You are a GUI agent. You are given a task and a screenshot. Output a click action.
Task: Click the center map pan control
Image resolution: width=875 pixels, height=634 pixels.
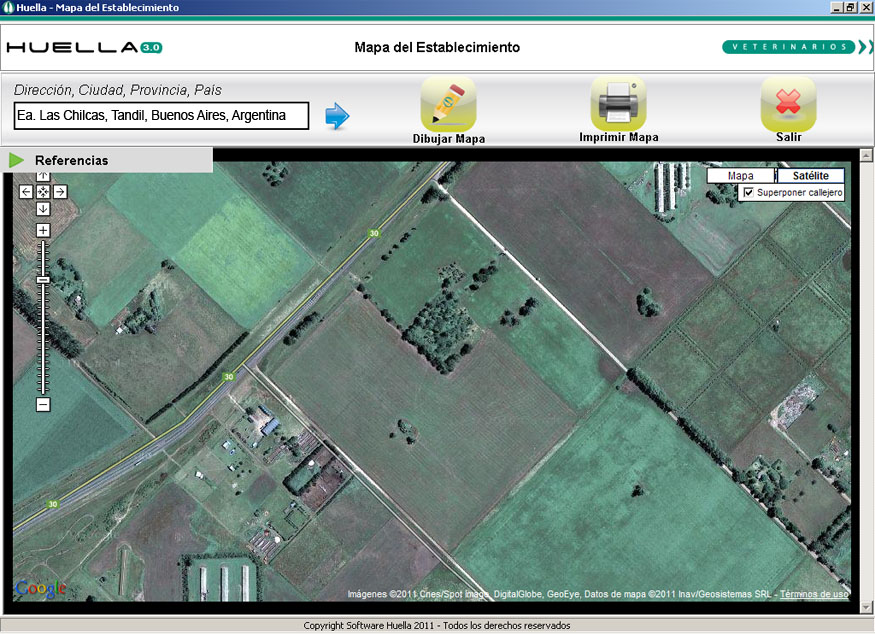tap(43, 192)
